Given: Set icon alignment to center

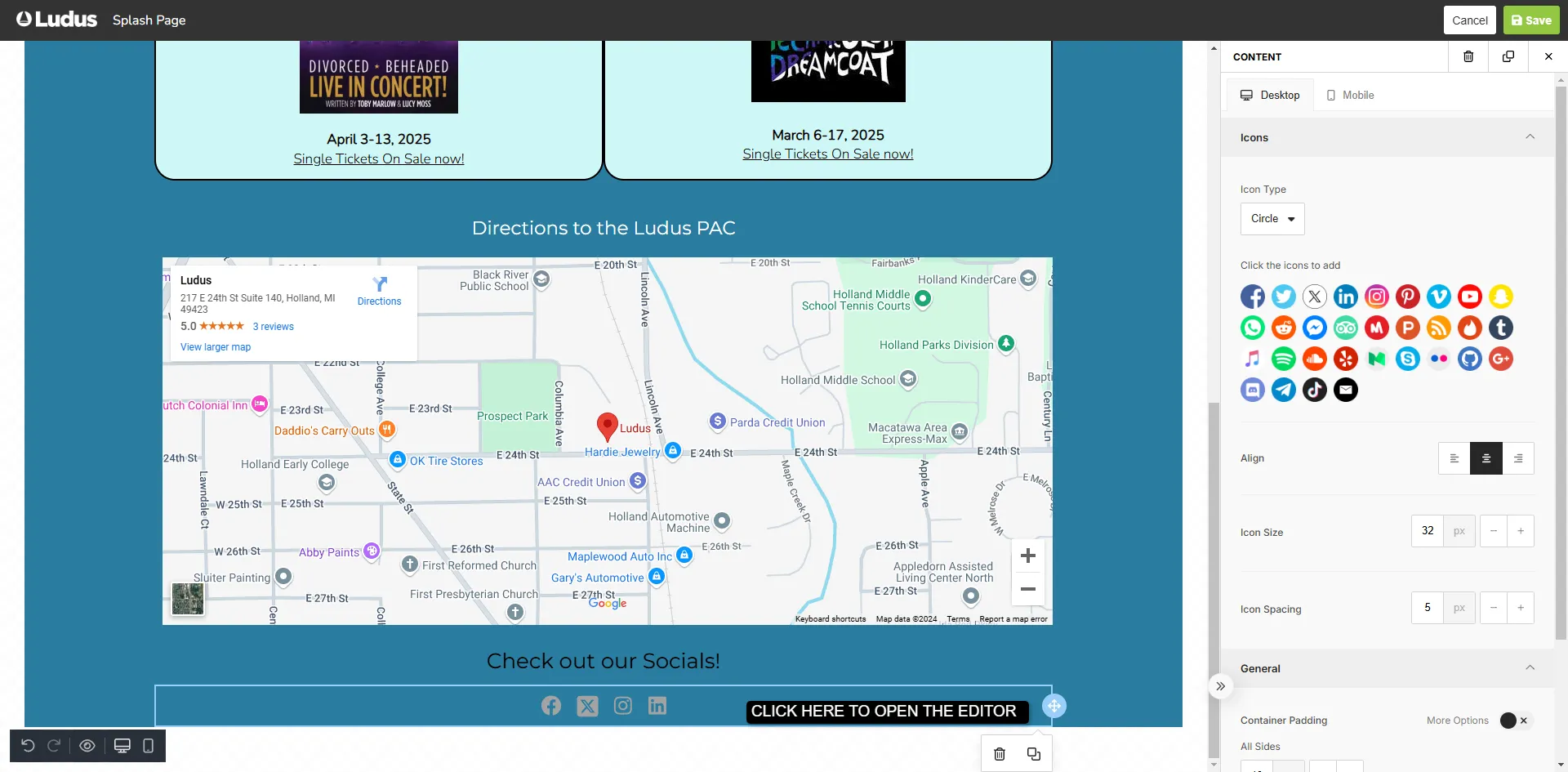Looking at the screenshot, I should coord(1486,458).
